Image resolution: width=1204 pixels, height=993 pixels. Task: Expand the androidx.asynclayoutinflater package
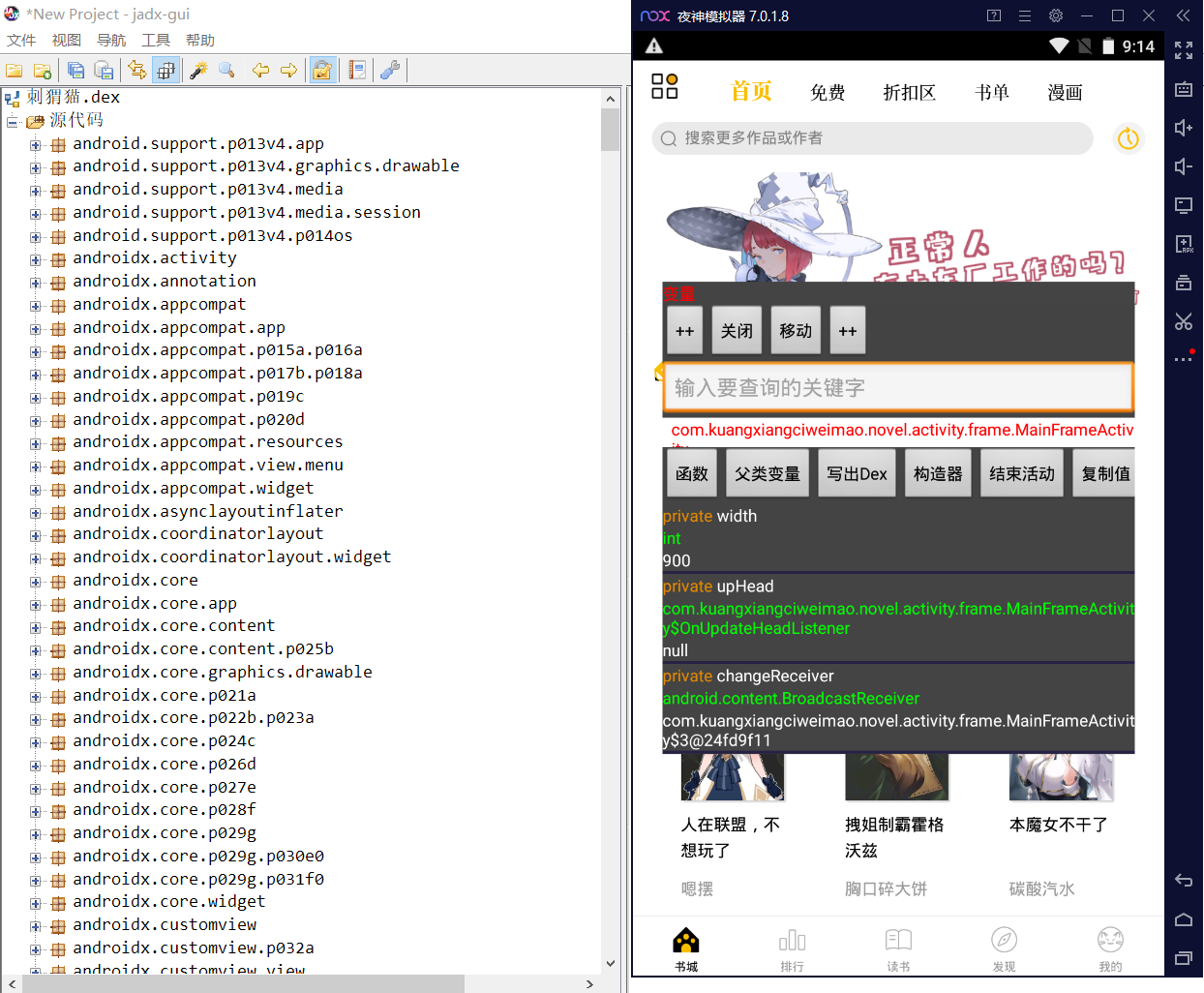(35, 512)
